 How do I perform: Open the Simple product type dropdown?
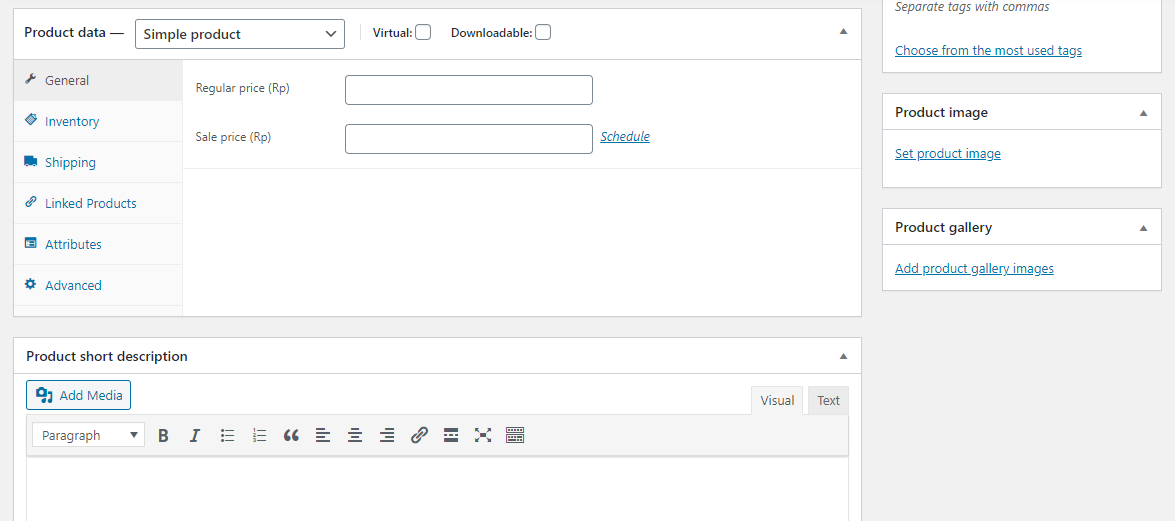240,34
